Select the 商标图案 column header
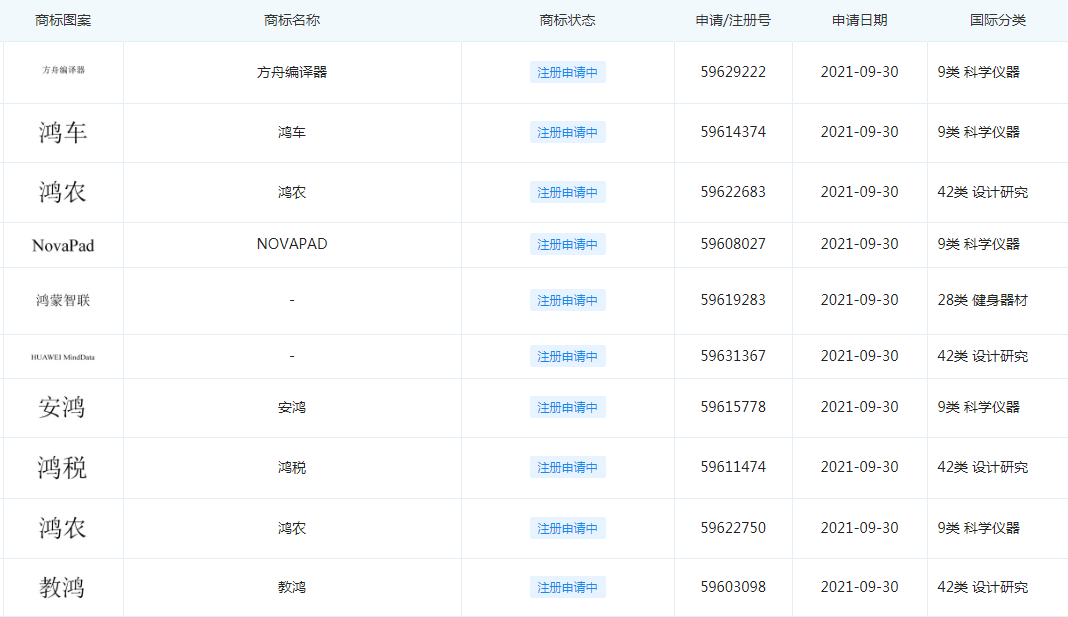Image resolution: width=1068 pixels, height=617 pixels. [63, 20]
